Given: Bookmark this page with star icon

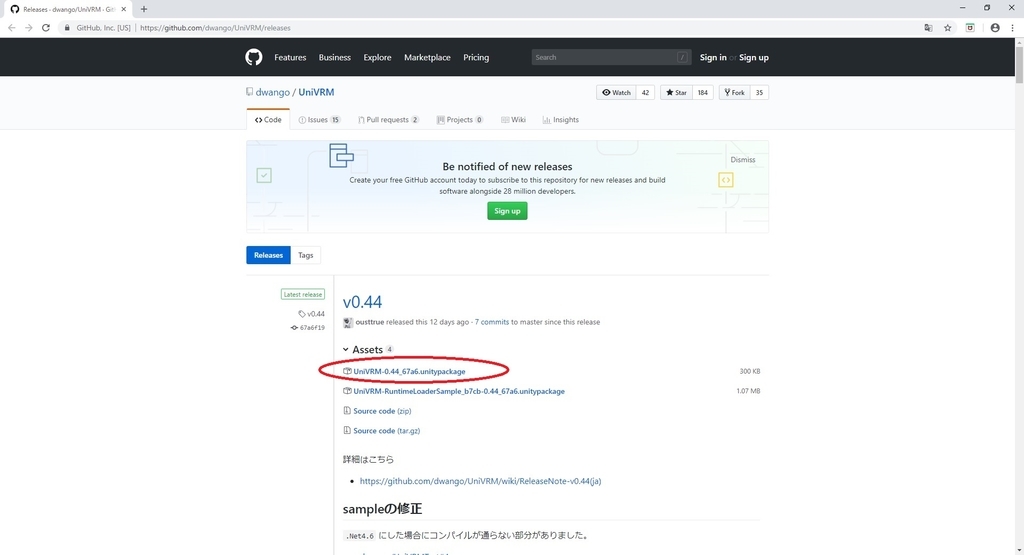Looking at the screenshot, I should 948,28.
